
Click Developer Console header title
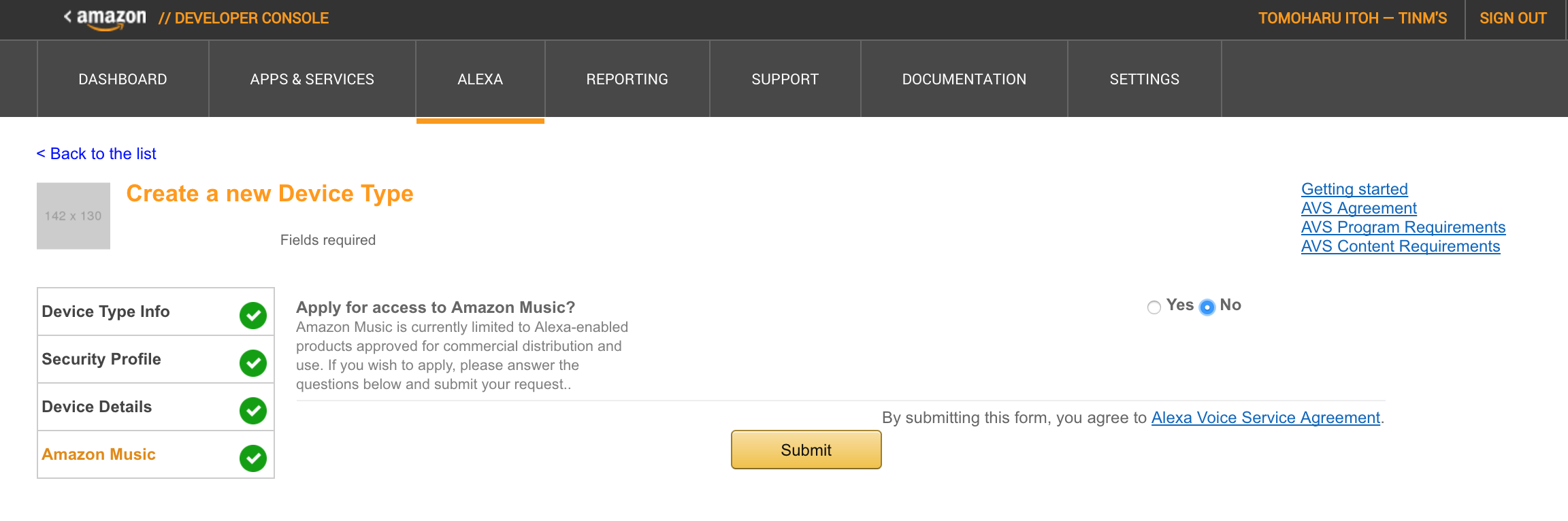(x=244, y=18)
